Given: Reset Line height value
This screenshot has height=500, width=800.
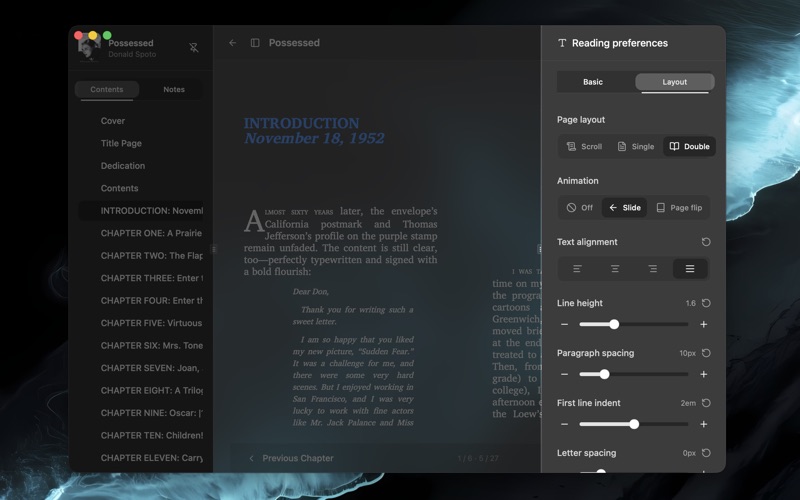Looking at the screenshot, I should 706,303.
